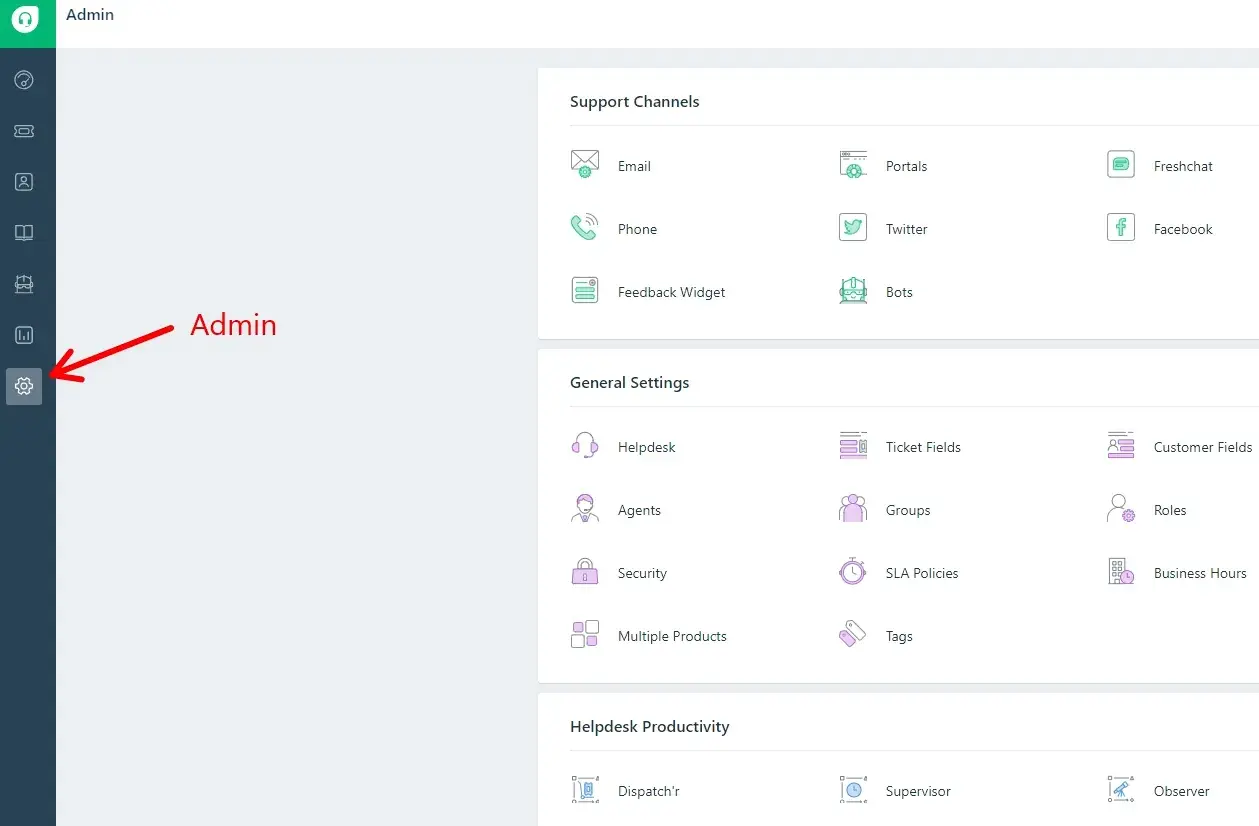Screen dimensions: 1259x826
Task: Click the Helpdesk headset icon
Action: click(585, 445)
